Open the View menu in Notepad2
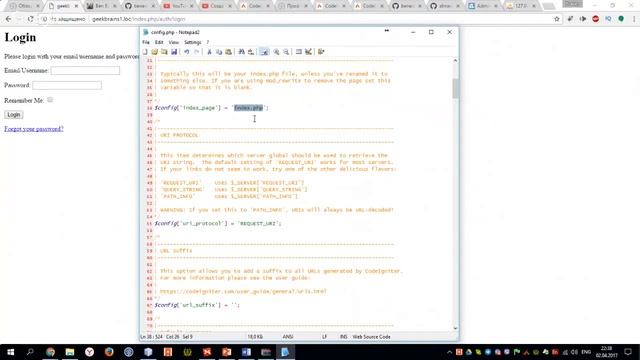640x360 pixels. tap(173, 42)
